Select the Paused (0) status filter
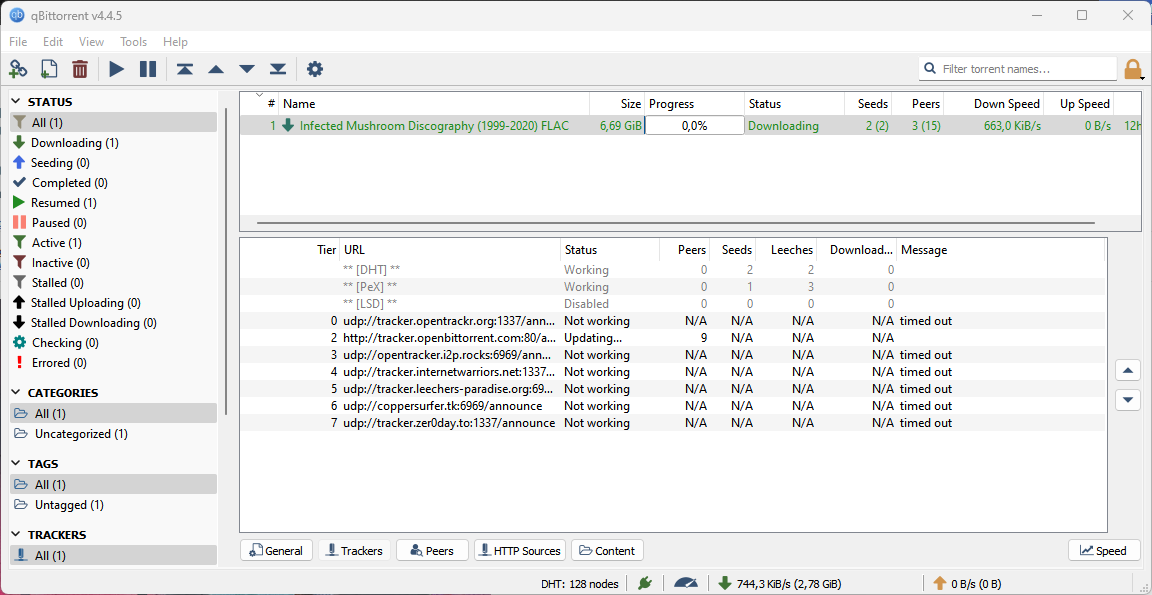1152x595 pixels. point(114,223)
